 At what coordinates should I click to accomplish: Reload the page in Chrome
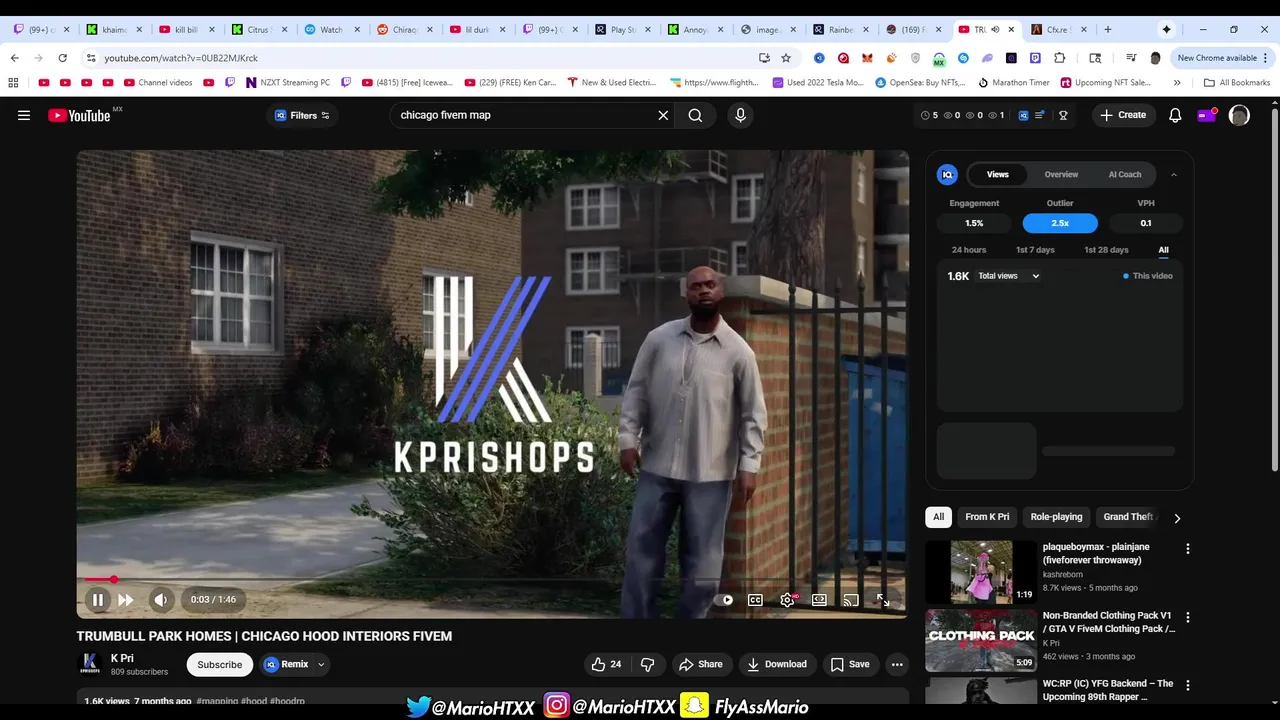click(62, 58)
